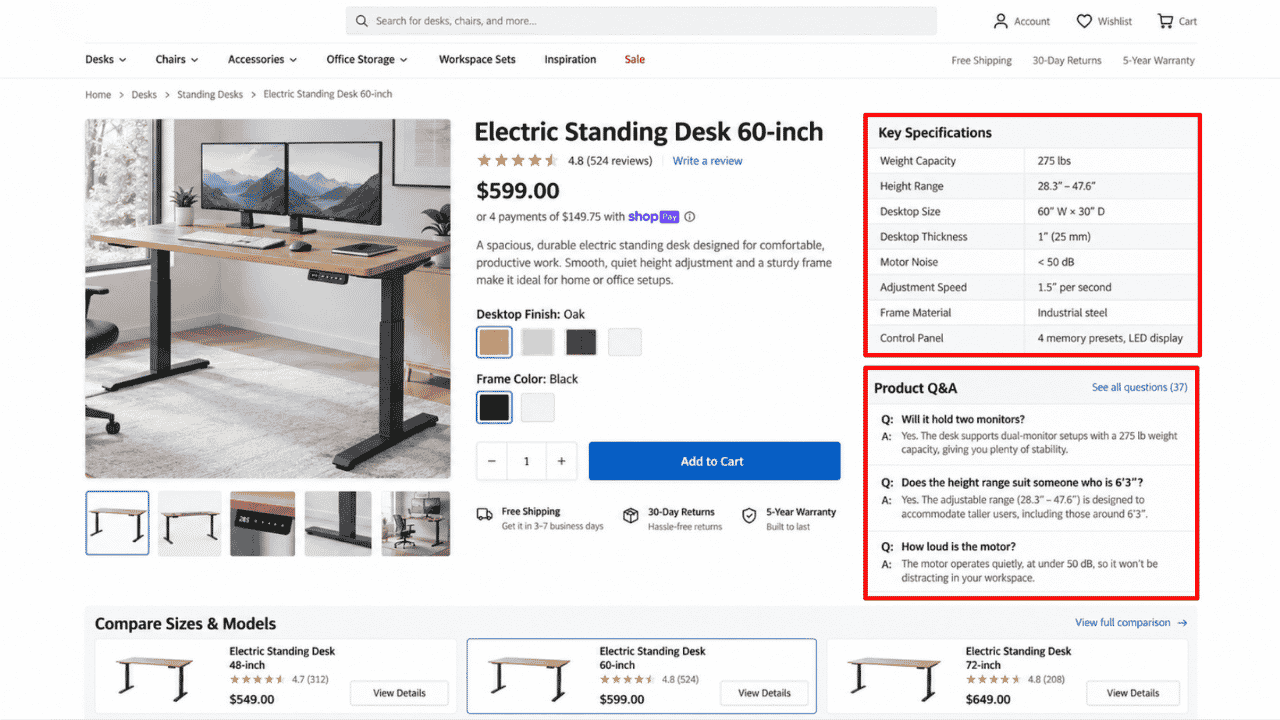This screenshot has width=1280, height=720.
Task: View Details for 72-inch desk
Action: pos(1132,693)
